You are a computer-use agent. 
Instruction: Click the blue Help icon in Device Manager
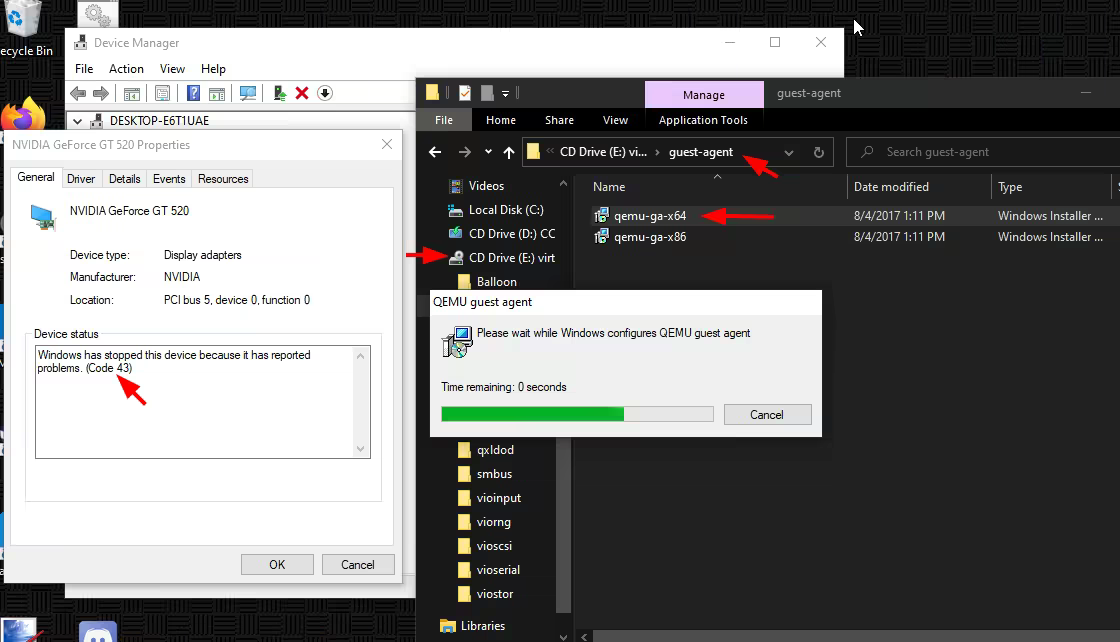(194, 94)
